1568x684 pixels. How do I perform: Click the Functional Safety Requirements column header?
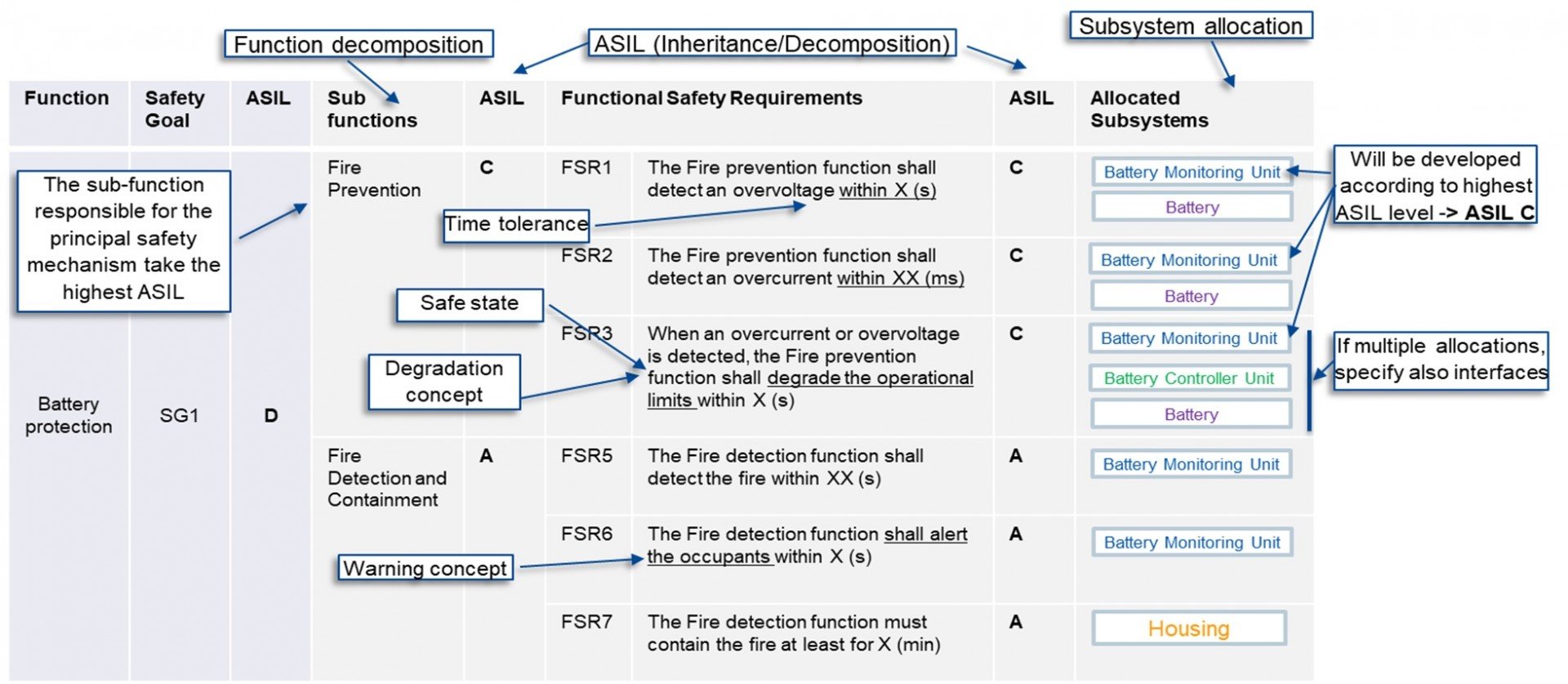pos(711,98)
